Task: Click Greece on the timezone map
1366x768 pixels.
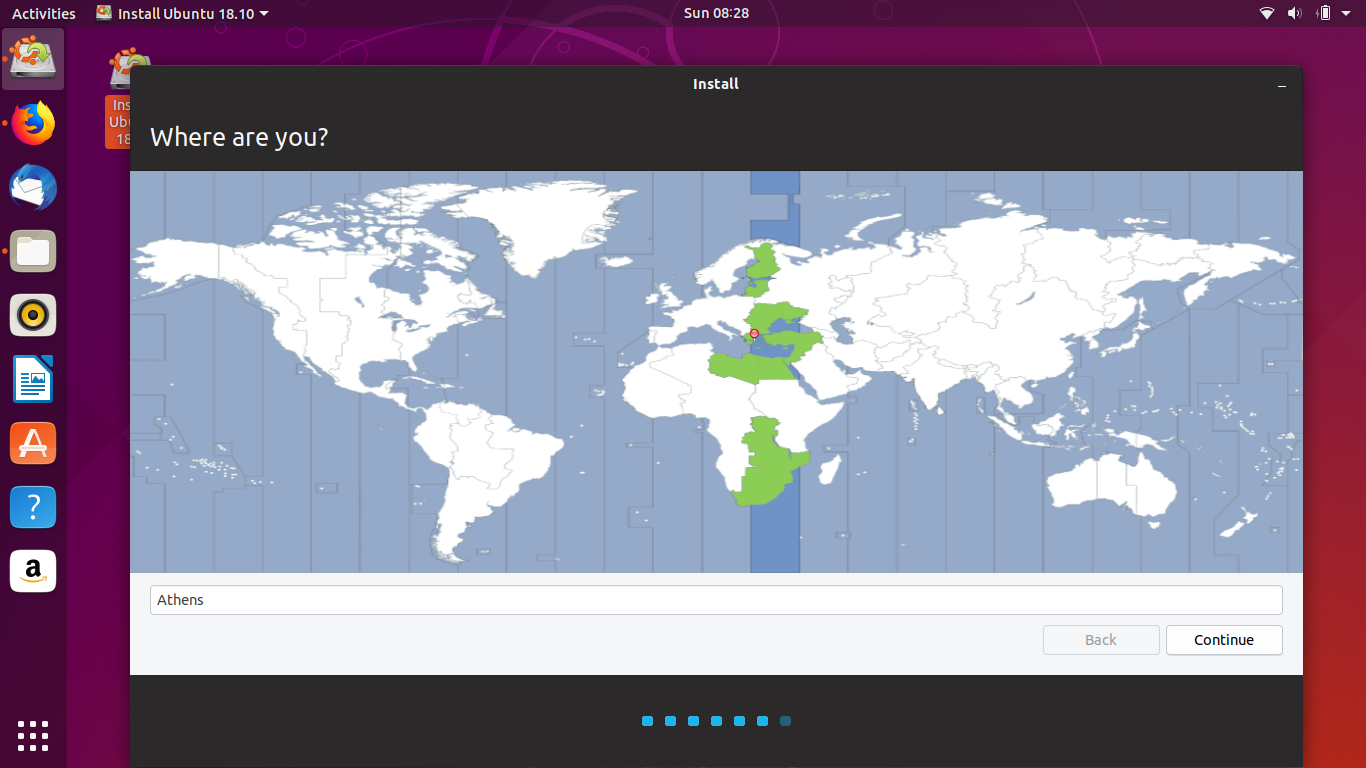Action: coord(753,333)
